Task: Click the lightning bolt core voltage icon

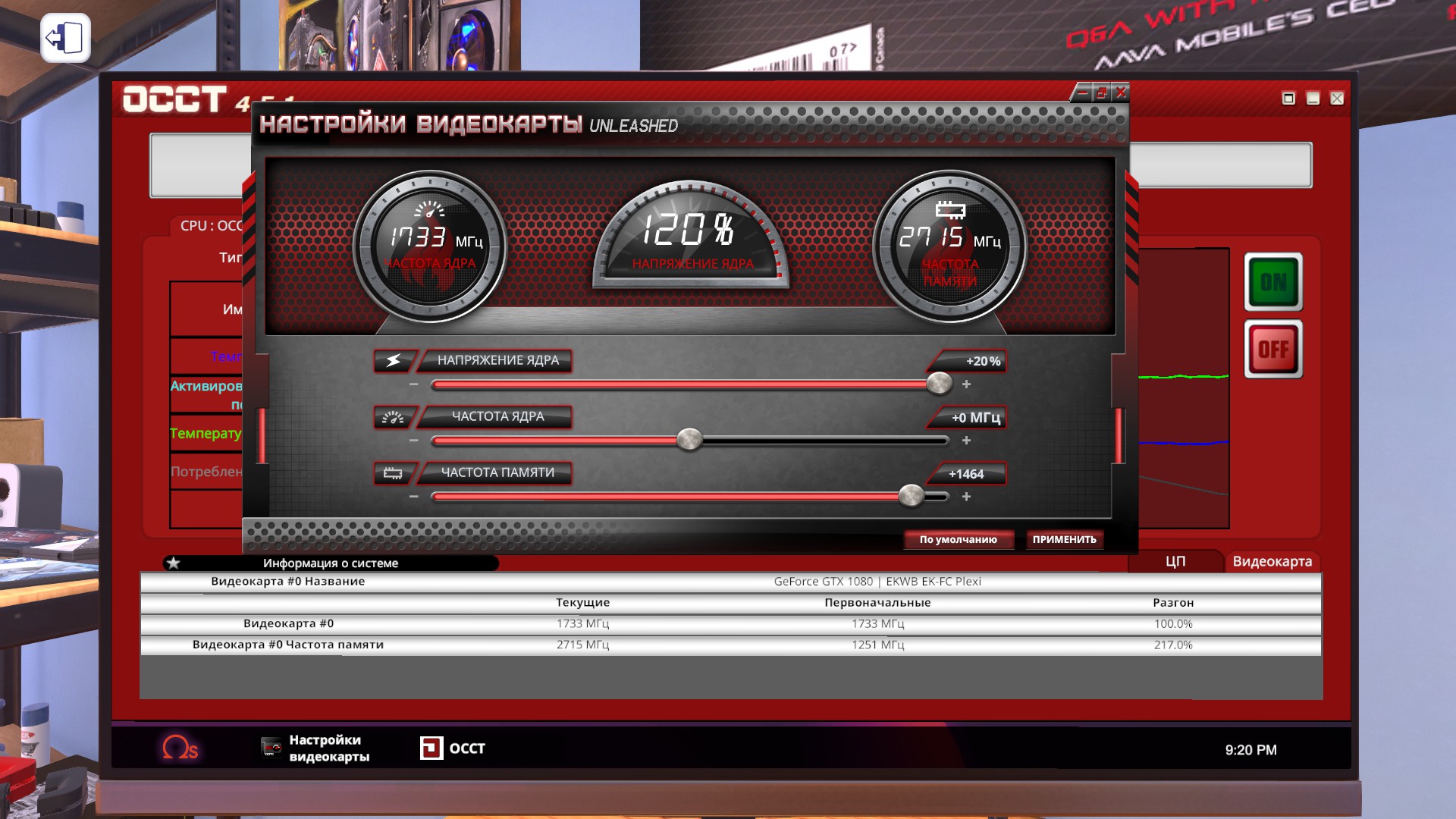Action: (394, 361)
